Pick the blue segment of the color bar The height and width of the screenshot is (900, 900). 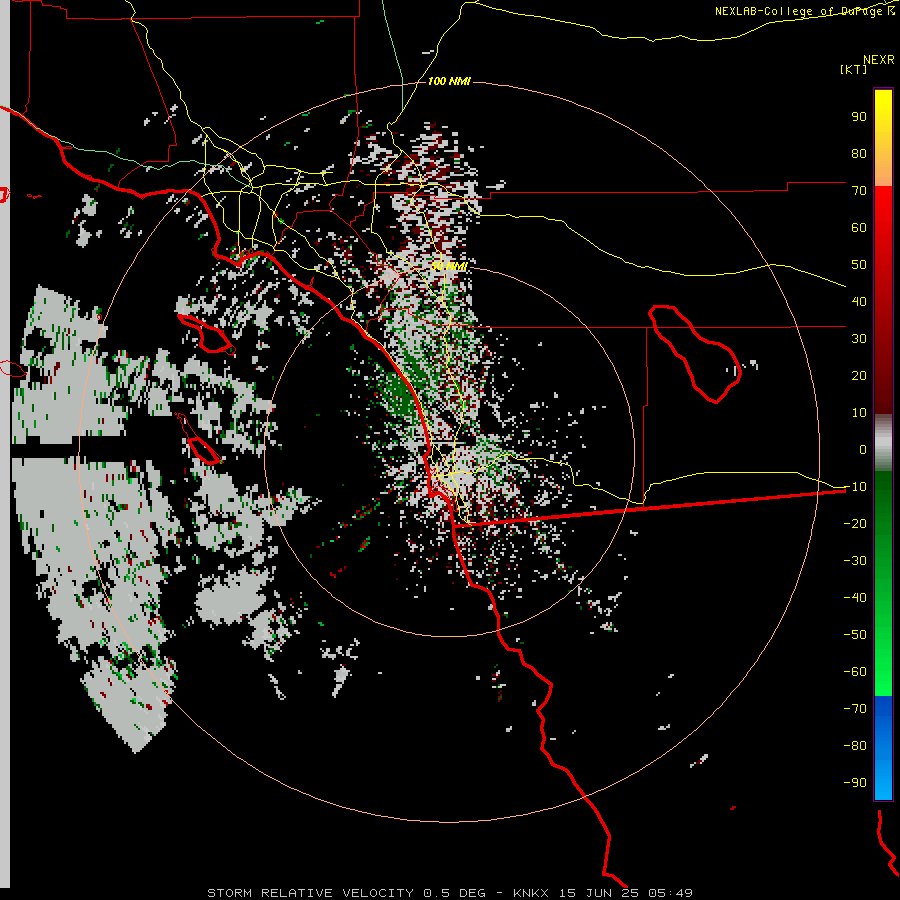point(883,747)
